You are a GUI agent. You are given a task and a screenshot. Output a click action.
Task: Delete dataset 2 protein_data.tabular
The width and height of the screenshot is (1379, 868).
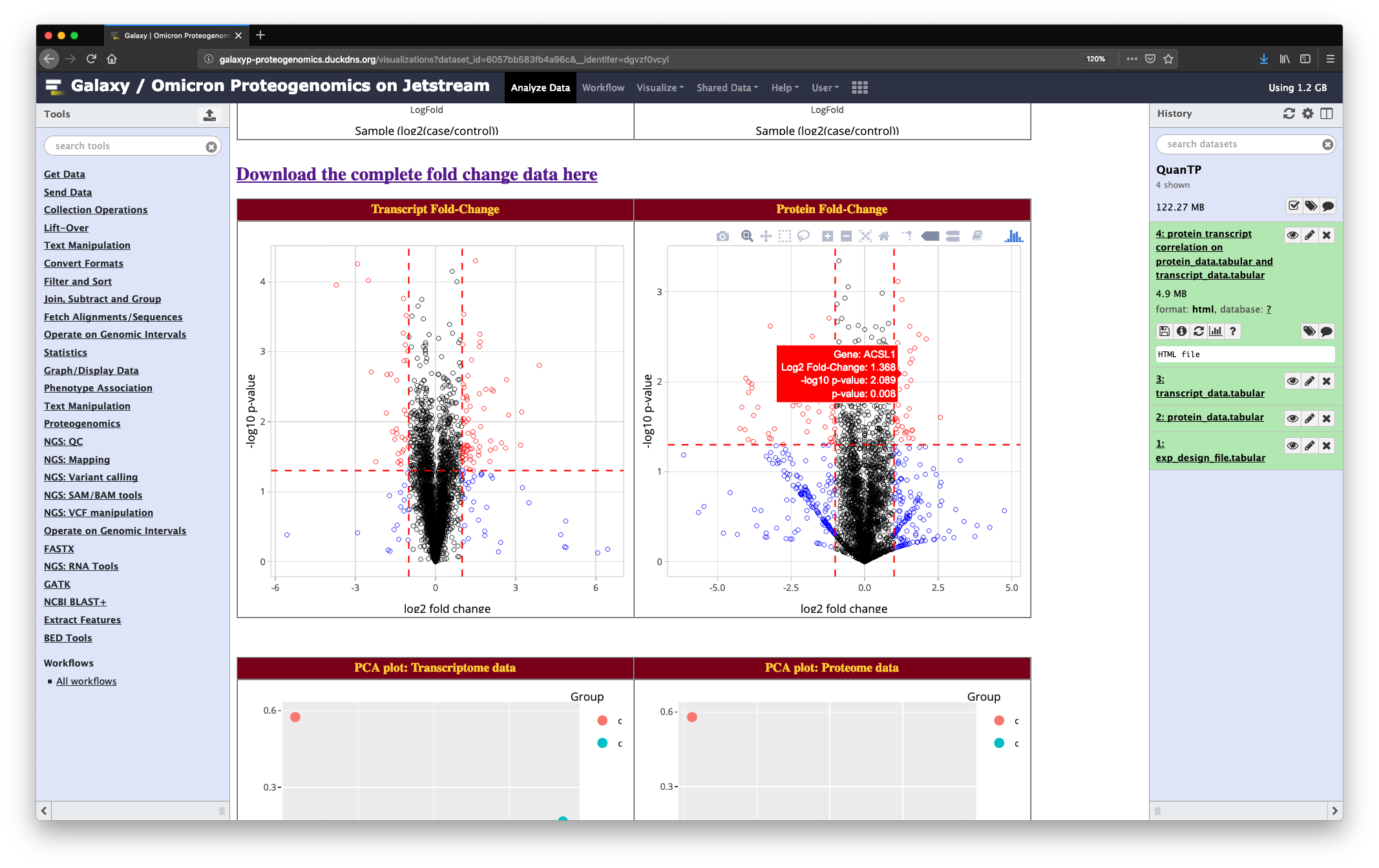(1326, 418)
